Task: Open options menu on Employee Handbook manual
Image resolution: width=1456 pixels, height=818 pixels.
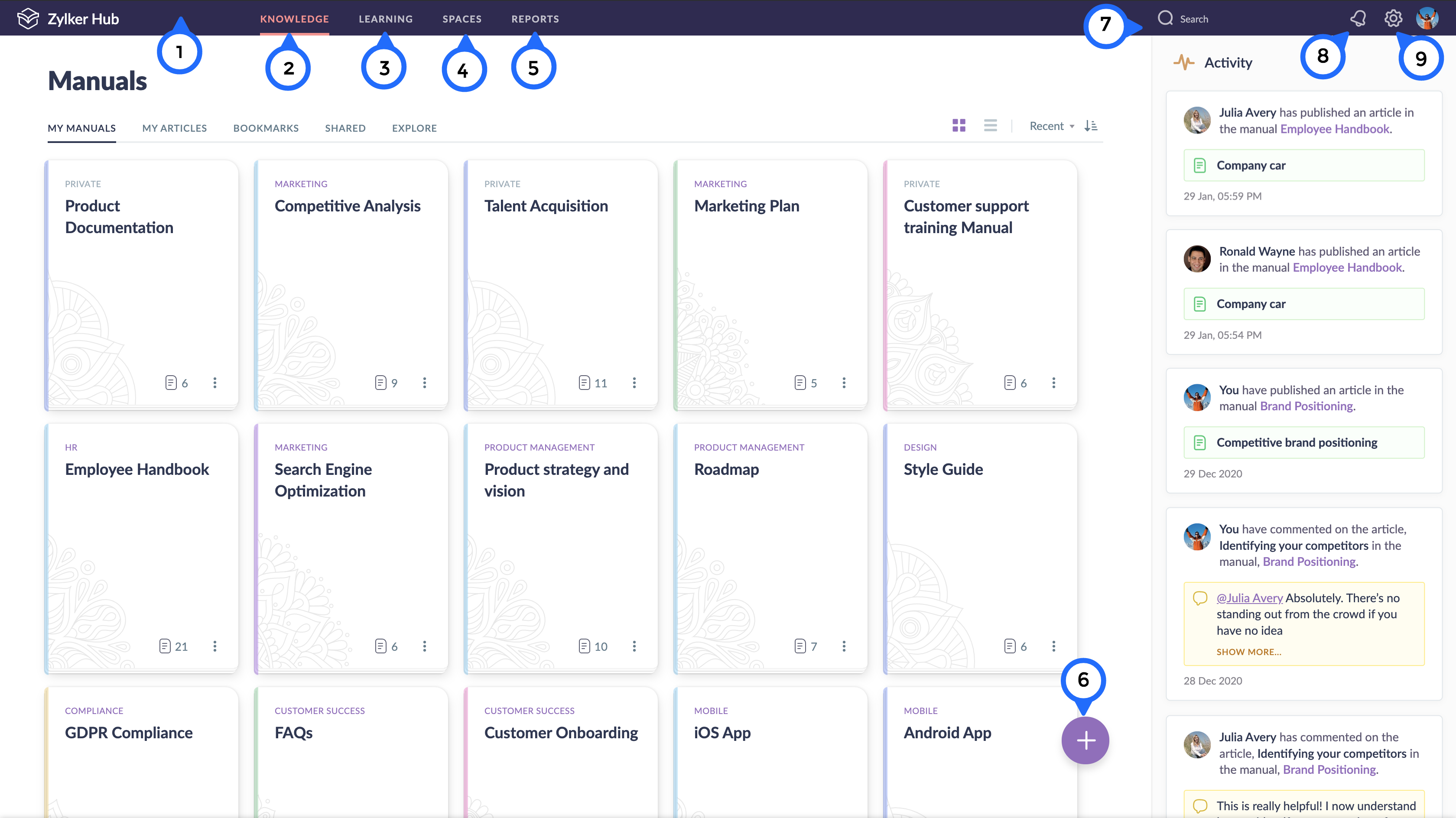Action: 215,646
